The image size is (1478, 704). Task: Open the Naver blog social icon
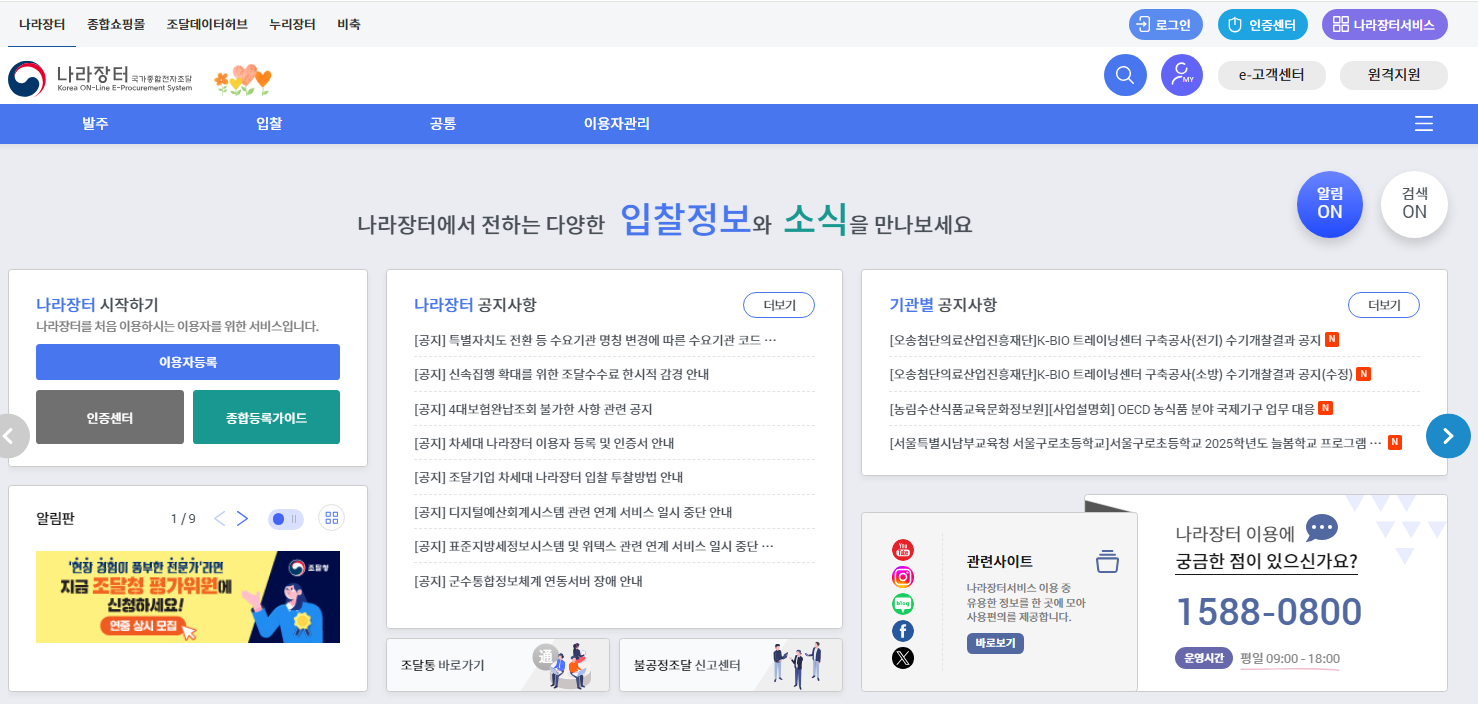tap(903, 603)
